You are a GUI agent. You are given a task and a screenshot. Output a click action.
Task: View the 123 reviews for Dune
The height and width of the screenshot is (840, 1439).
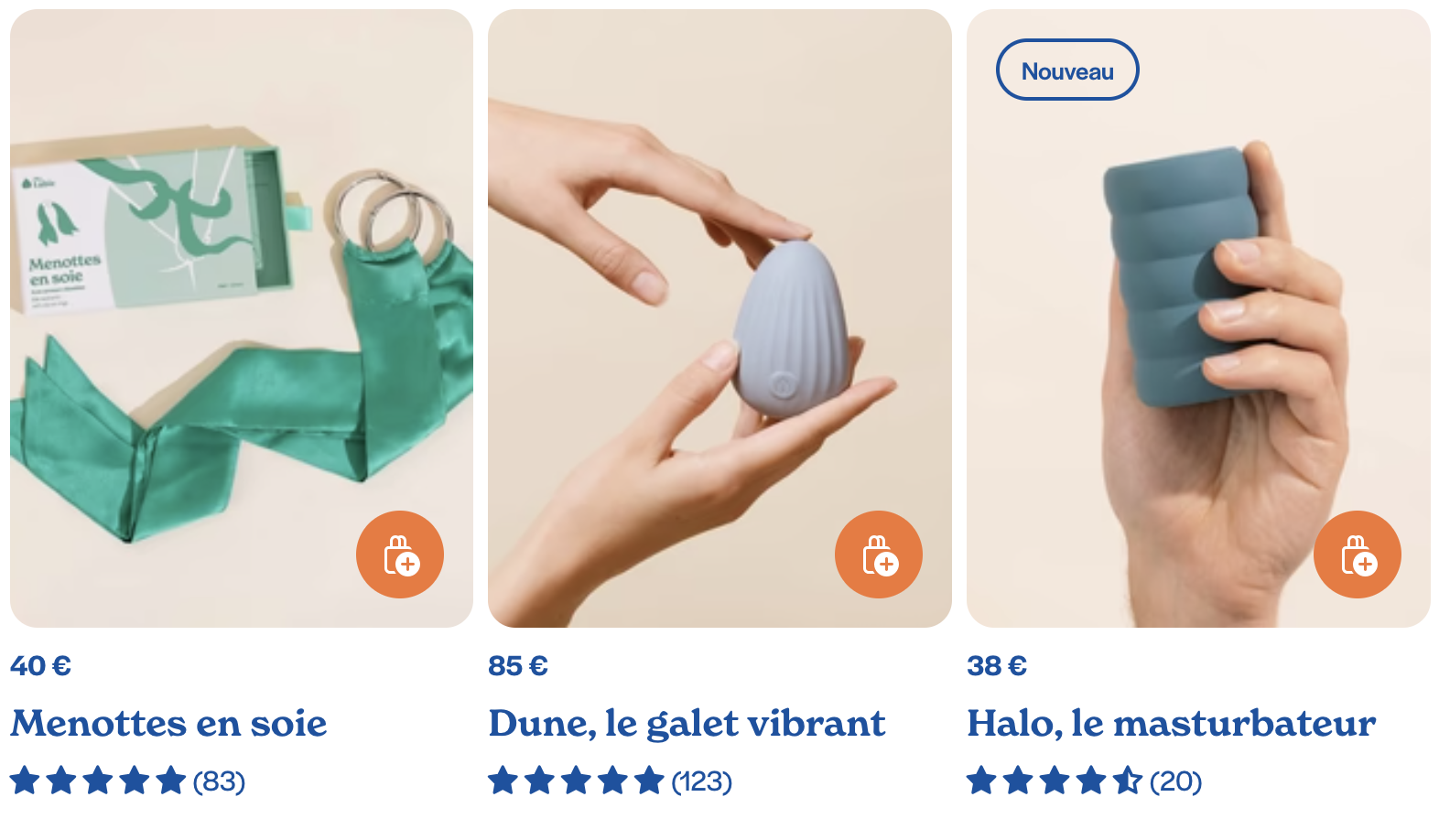(701, 781)
